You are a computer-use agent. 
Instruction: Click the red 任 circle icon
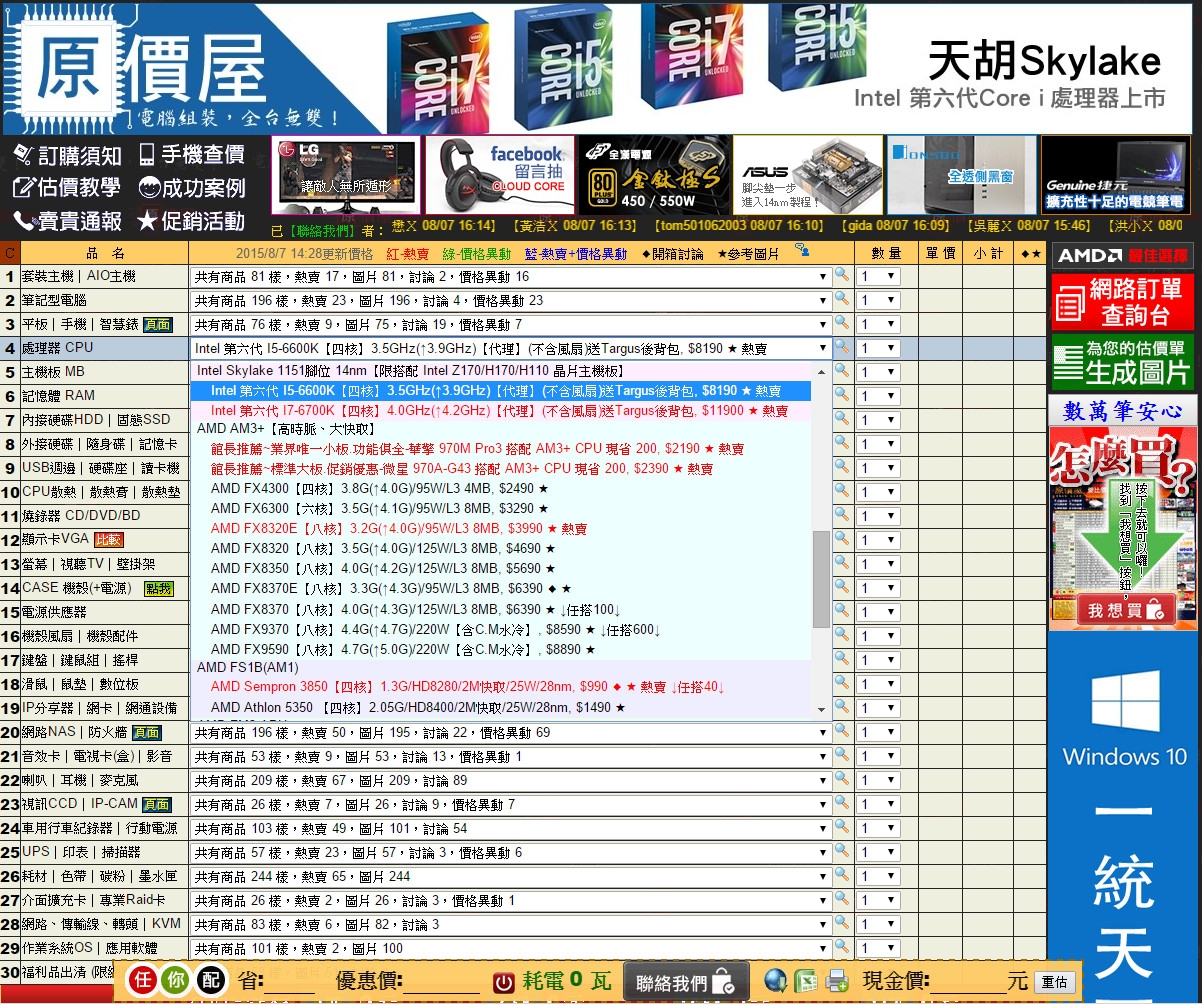tap(143, 981)
